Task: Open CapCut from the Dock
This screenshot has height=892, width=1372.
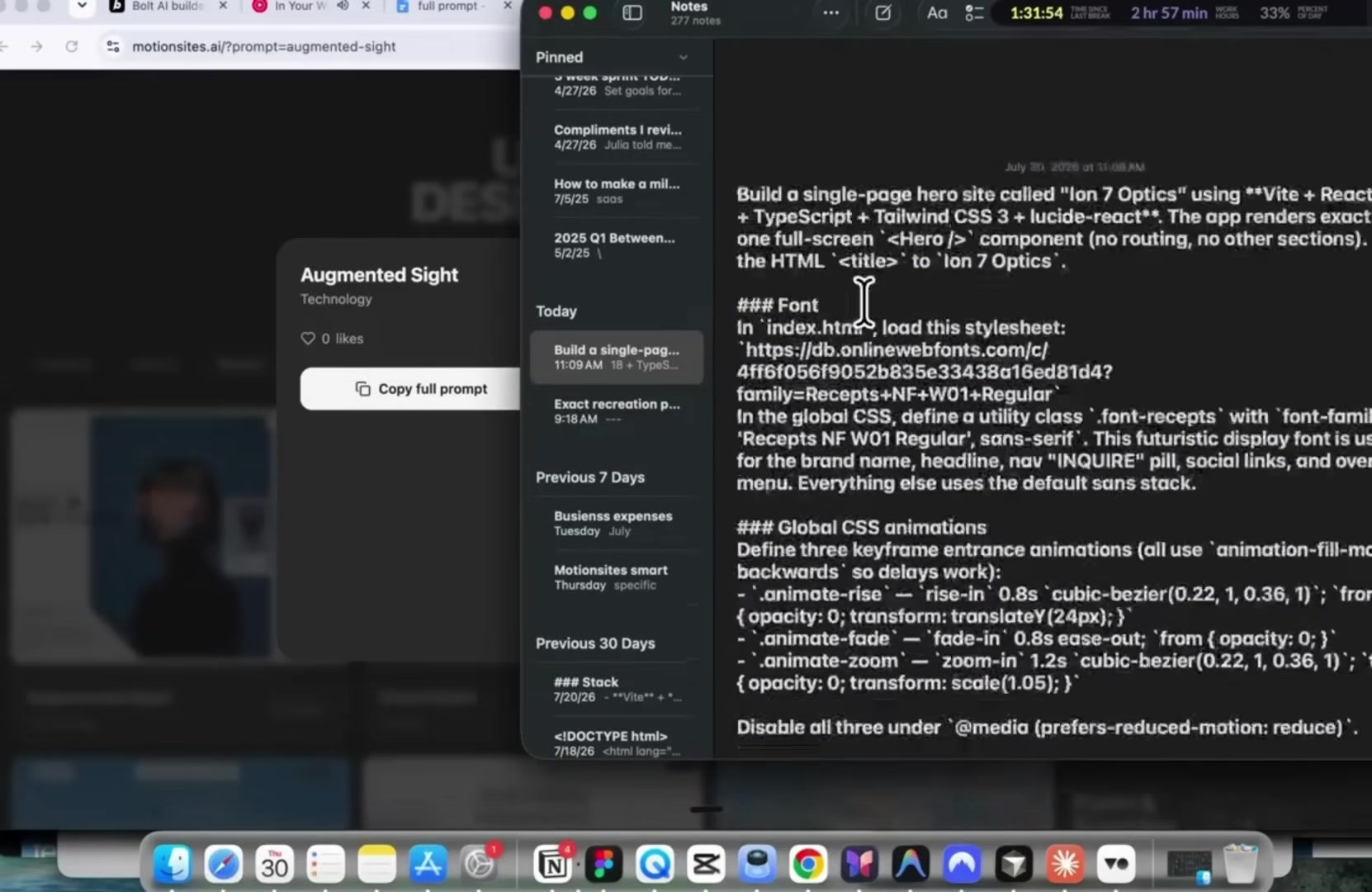Action: [706, 864]
